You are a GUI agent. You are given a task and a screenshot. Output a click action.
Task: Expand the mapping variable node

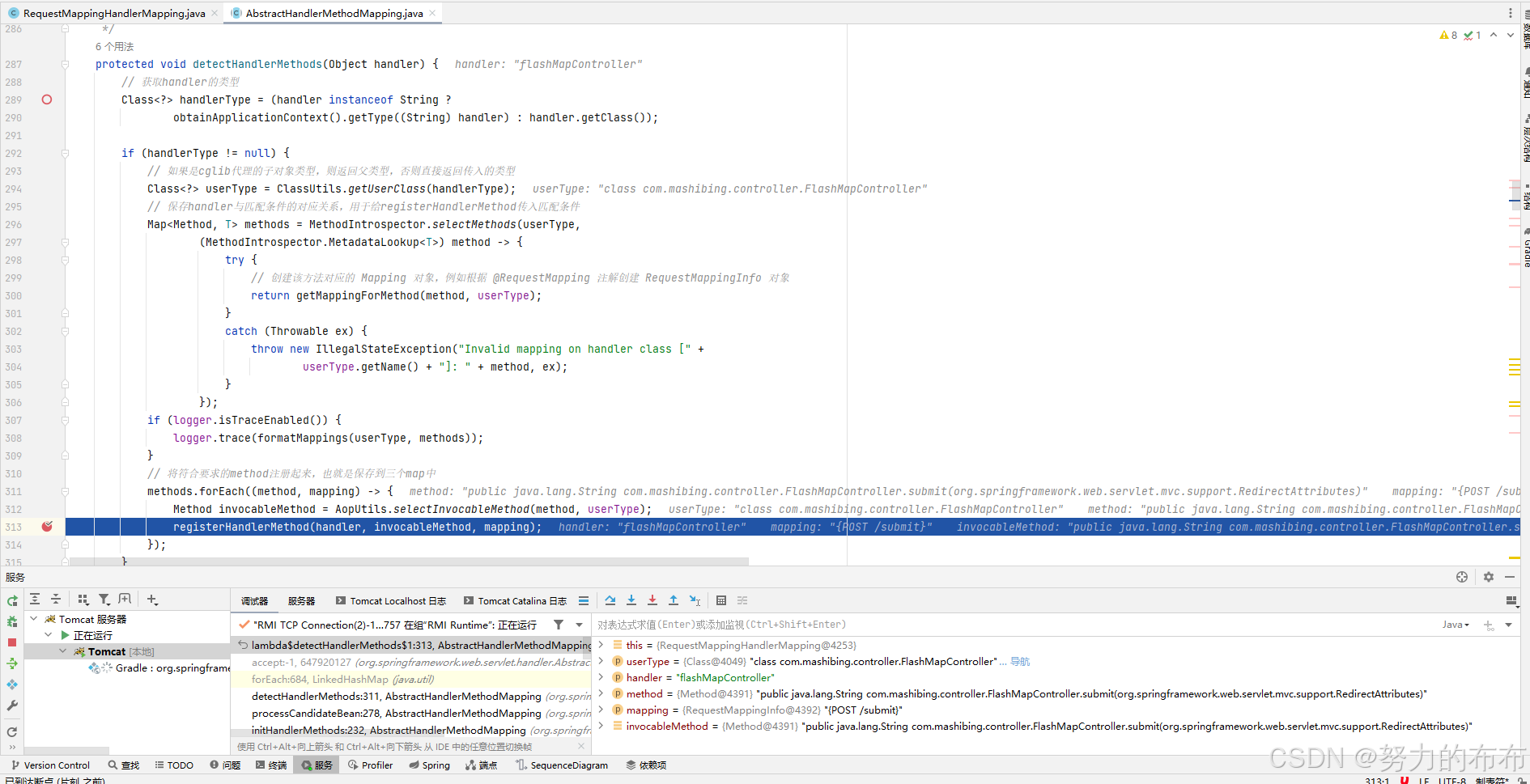click(601, 710)
